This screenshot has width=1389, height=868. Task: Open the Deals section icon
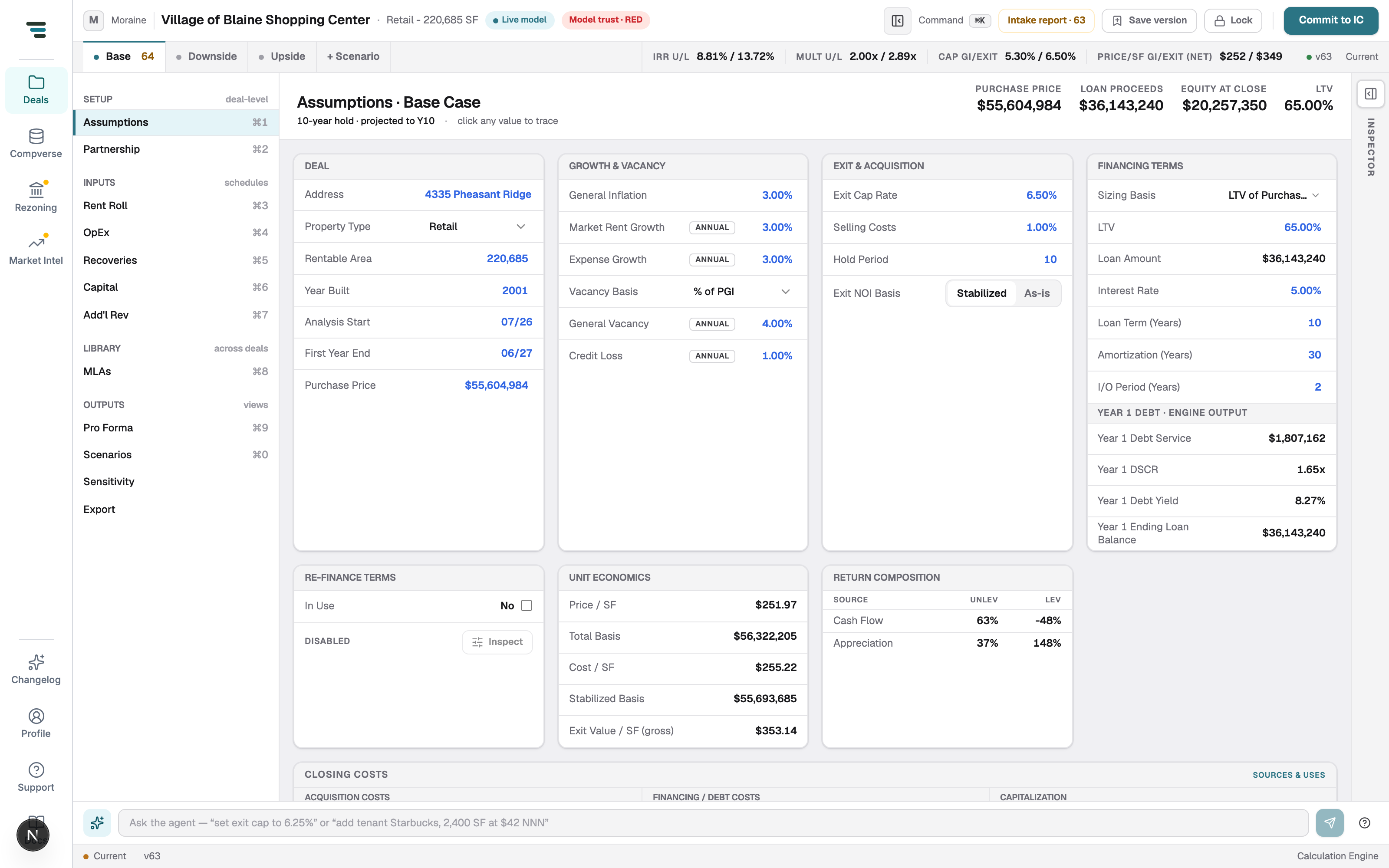click(36, 82)
